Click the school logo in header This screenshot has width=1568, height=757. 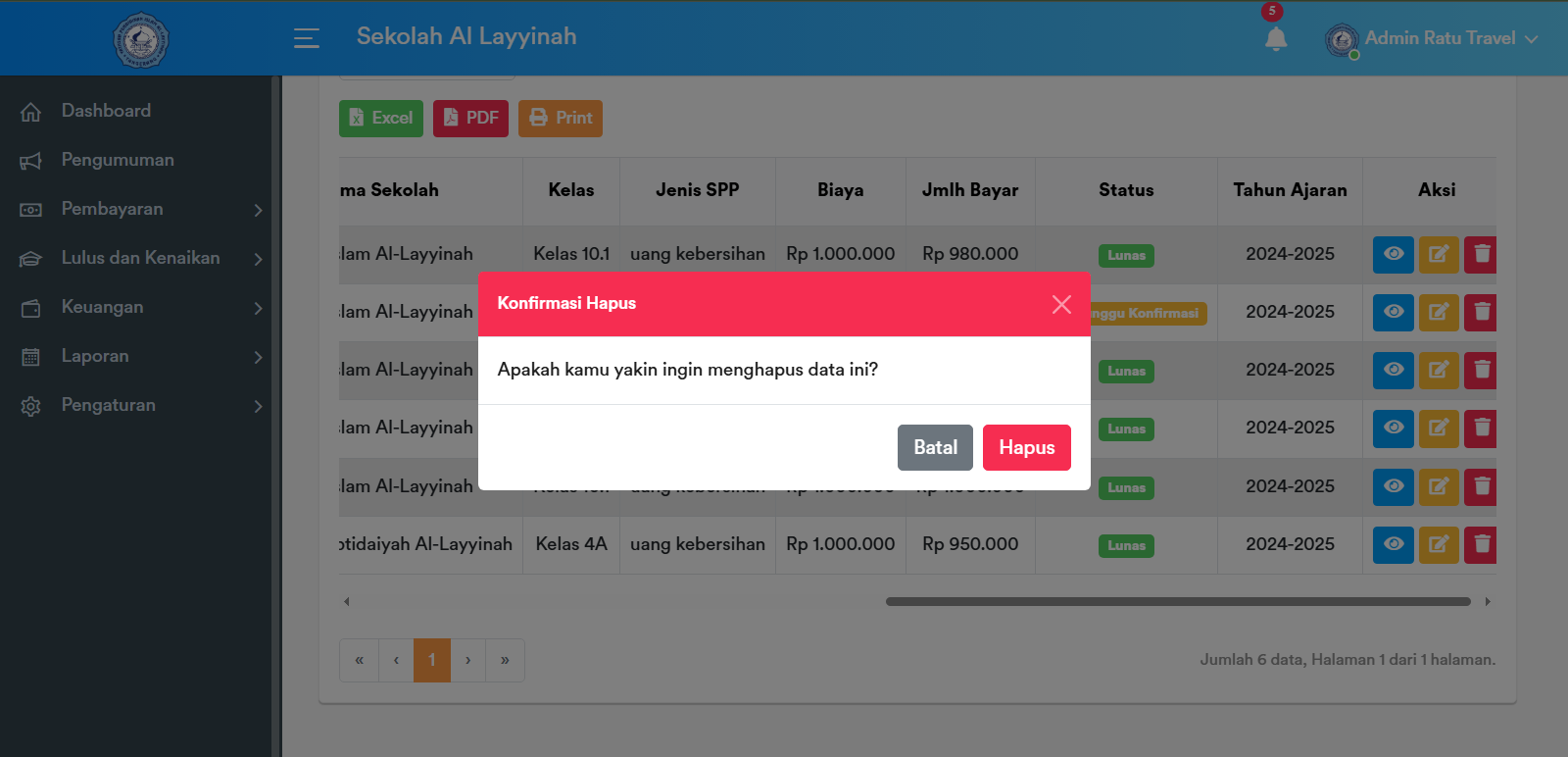pyautogui.click(x=141, y=40)
